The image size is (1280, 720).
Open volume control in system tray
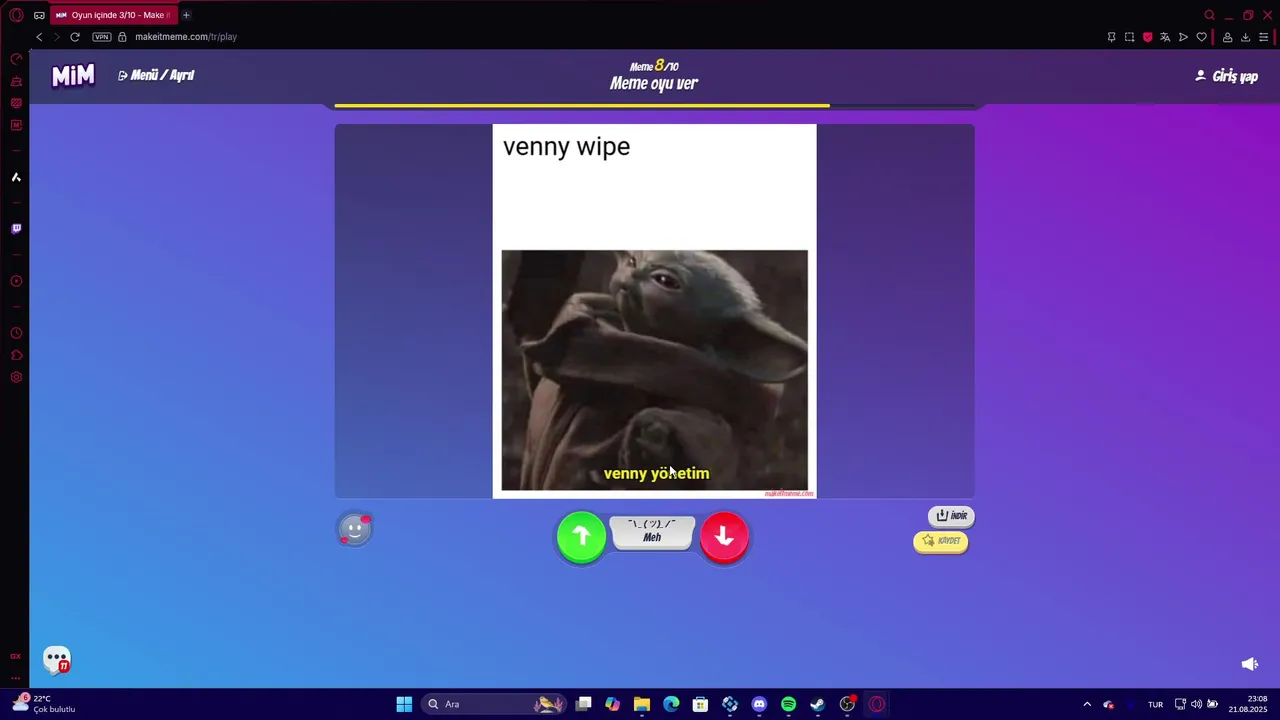[x=1196, y=704]
